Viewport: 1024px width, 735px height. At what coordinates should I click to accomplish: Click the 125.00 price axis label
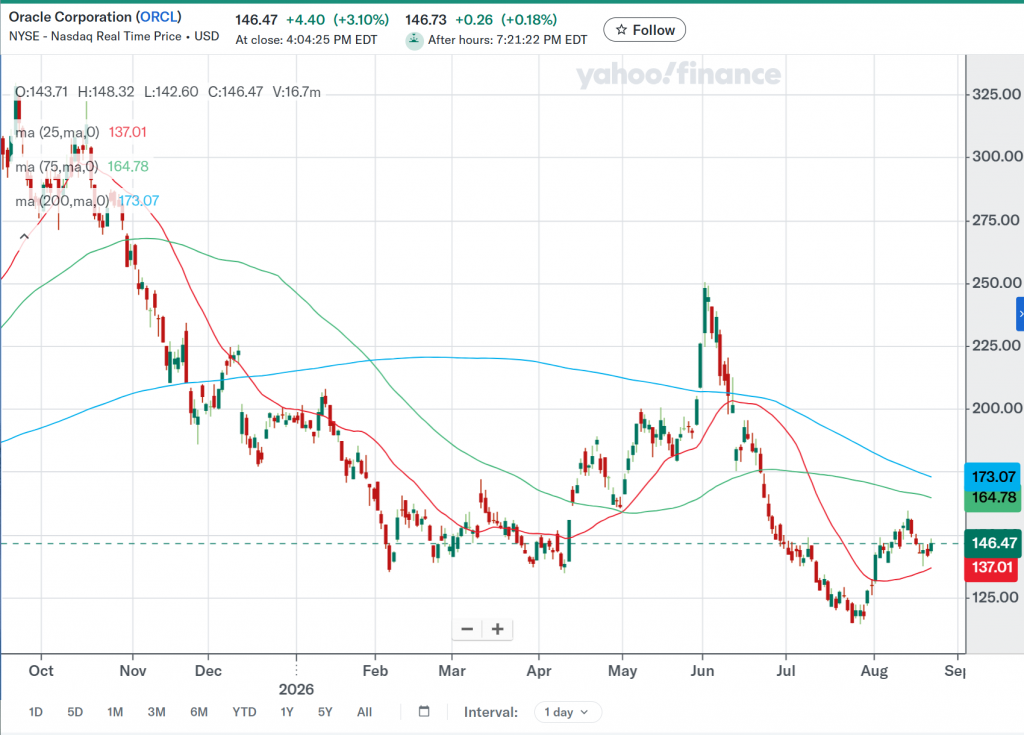click(996, 597)
